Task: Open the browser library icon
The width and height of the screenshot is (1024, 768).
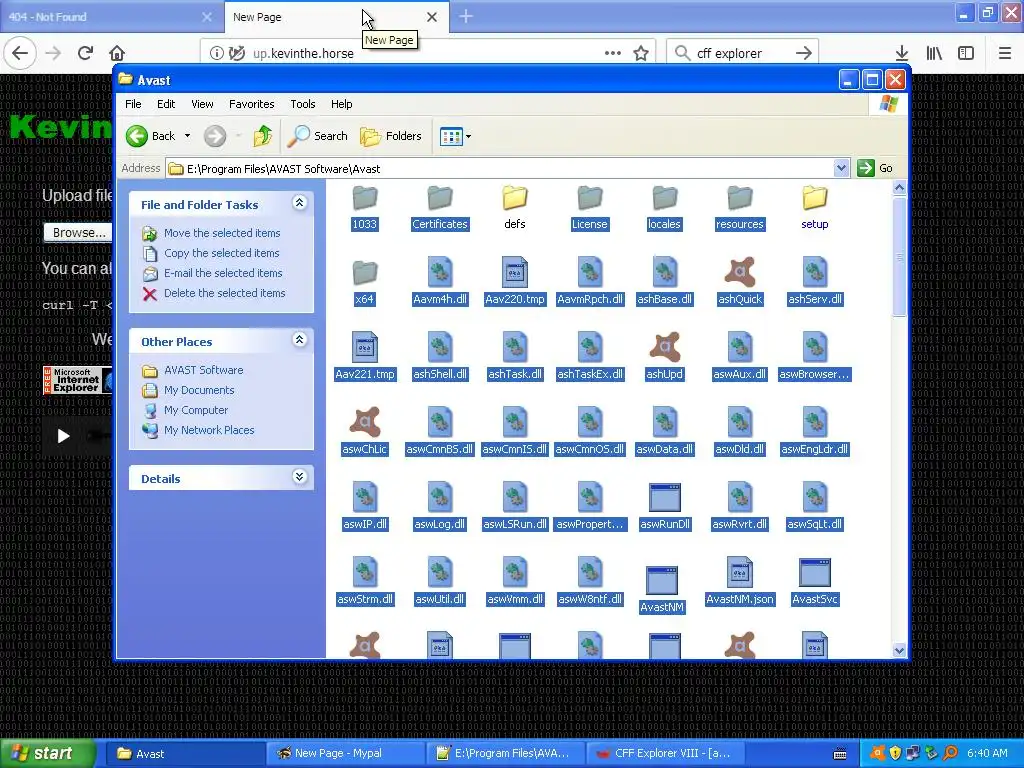Action: 934,53
